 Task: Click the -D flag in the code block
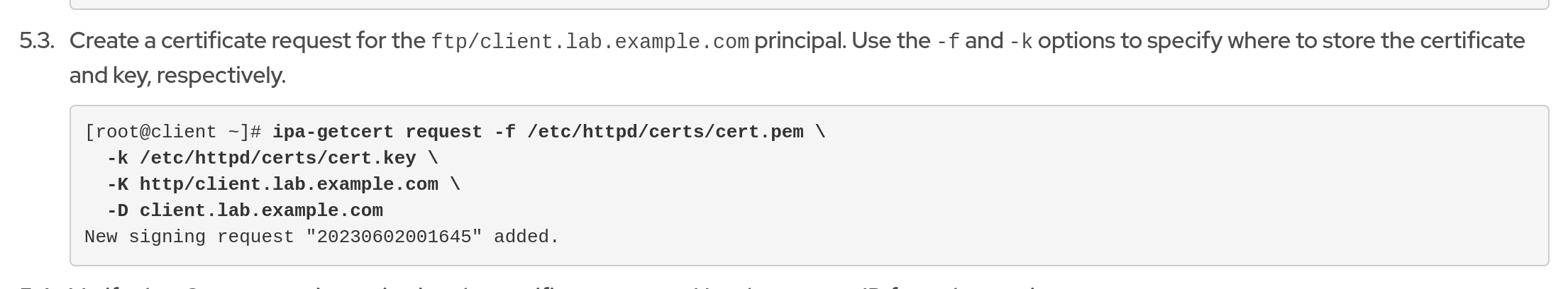[x=117, y=211]
